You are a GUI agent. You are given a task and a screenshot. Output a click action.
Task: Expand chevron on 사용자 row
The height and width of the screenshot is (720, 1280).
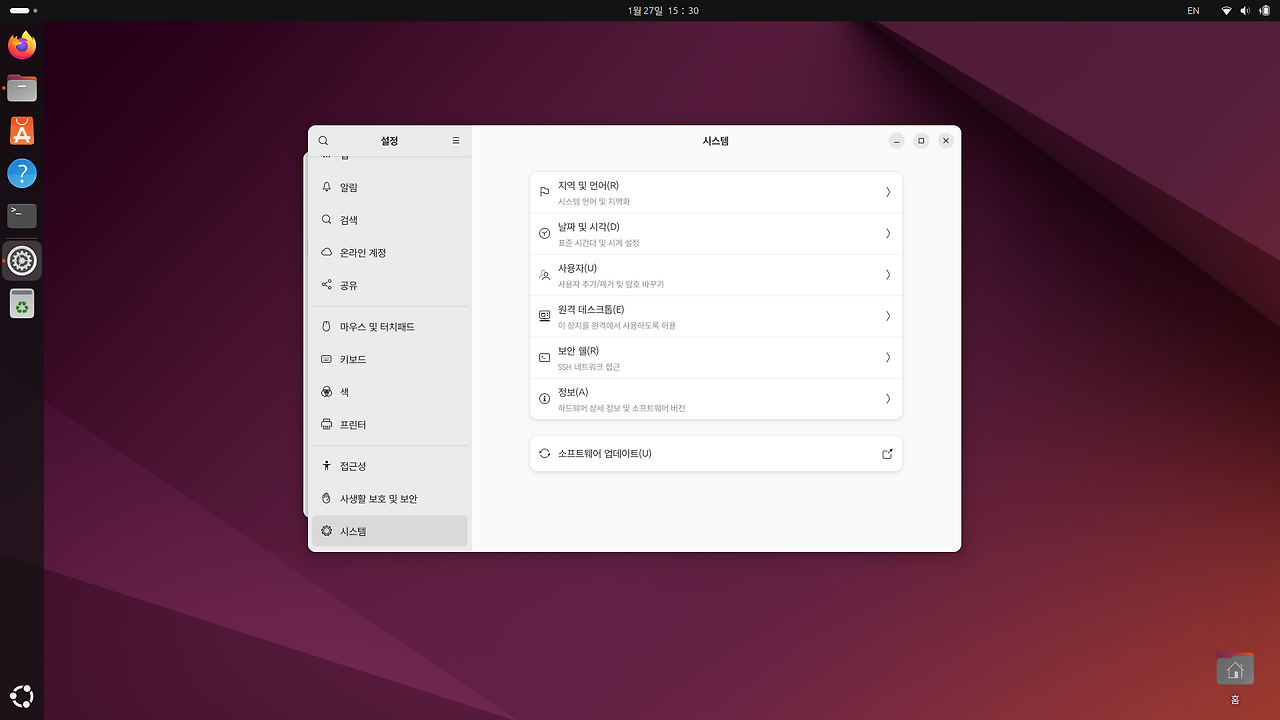click(888, 275)
